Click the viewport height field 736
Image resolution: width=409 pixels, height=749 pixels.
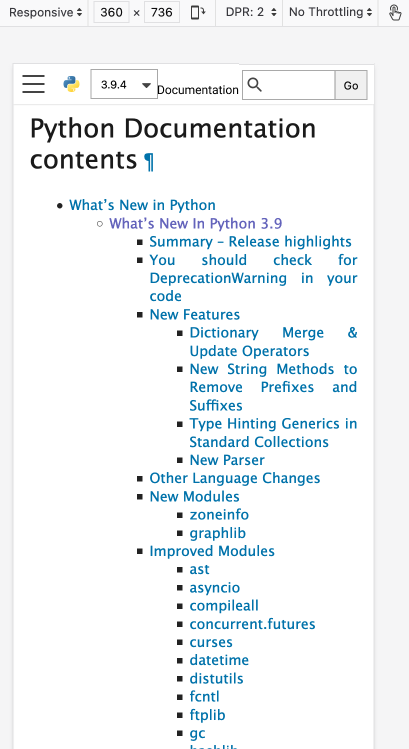(x=161, y=12)
